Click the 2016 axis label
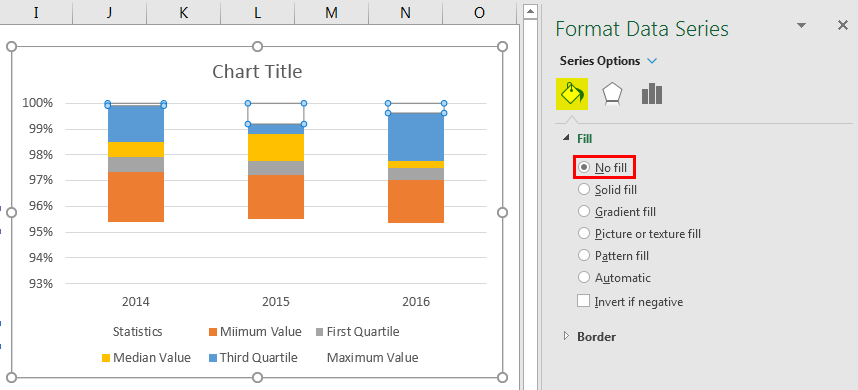The height and width of the screenshot is (390, 858). 416,302
